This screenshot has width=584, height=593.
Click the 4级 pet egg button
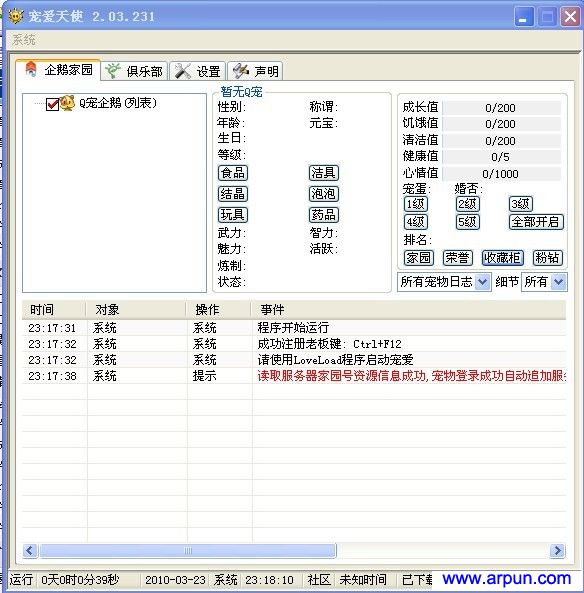(x=416, y=222)
